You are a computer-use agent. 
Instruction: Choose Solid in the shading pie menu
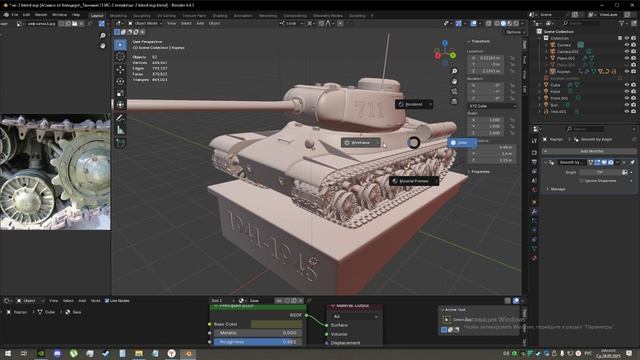pyautogui.click(x=462, y=143)
